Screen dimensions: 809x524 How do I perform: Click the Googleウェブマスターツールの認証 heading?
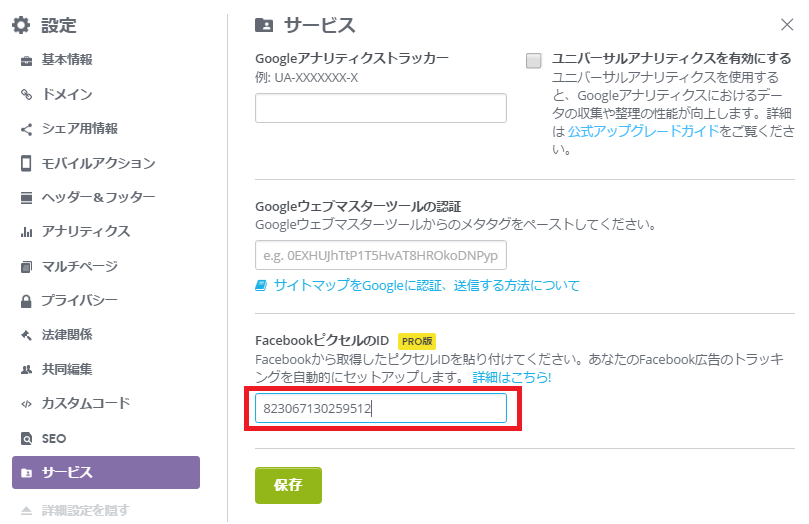(x=358, y=207)
